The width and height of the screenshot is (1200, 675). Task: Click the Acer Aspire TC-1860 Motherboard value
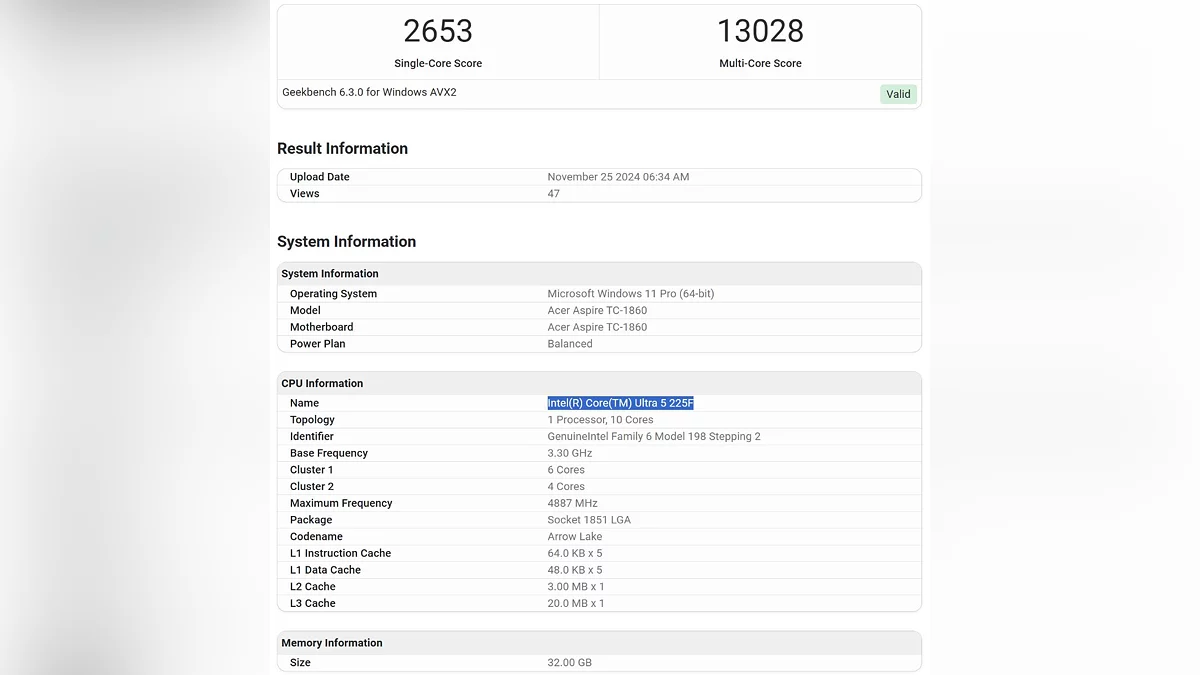pos(597,327)
